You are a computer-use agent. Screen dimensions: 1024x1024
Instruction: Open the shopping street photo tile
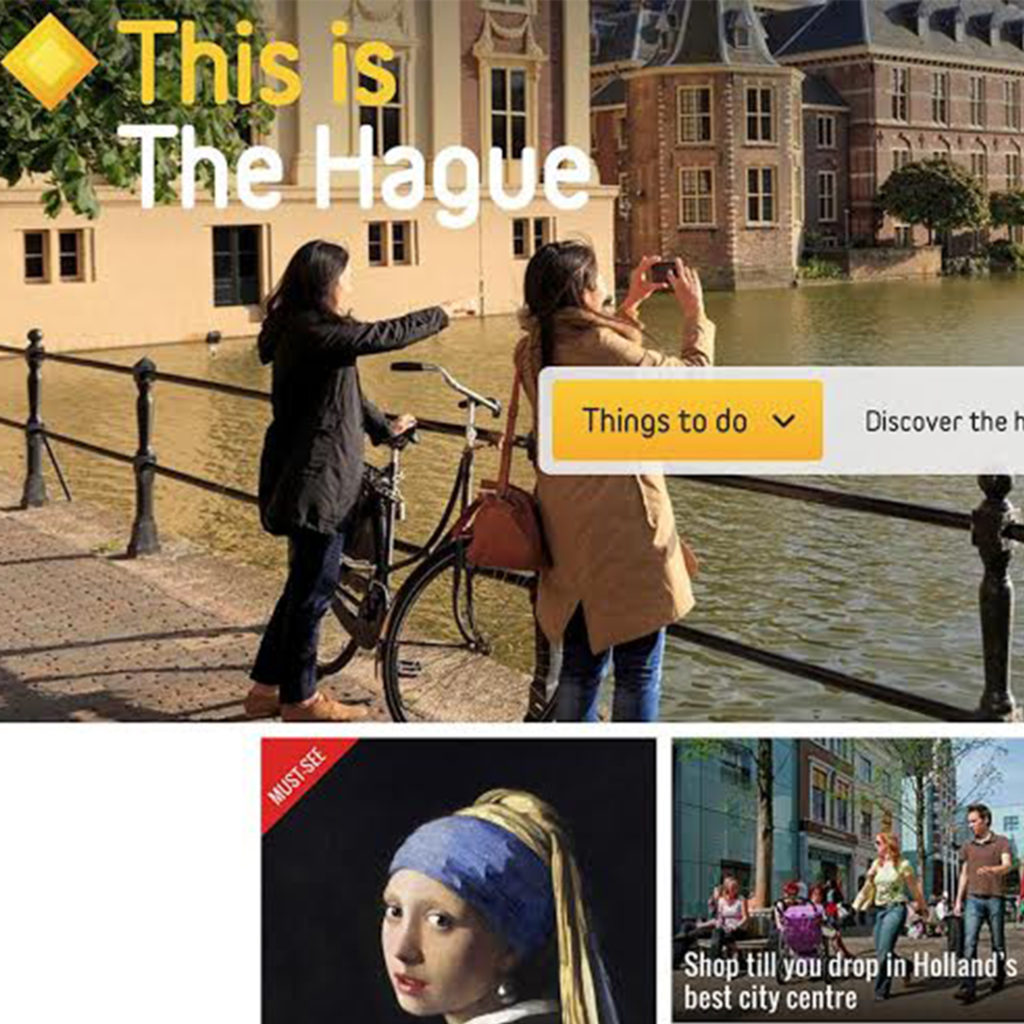click(x=848, y=881)
